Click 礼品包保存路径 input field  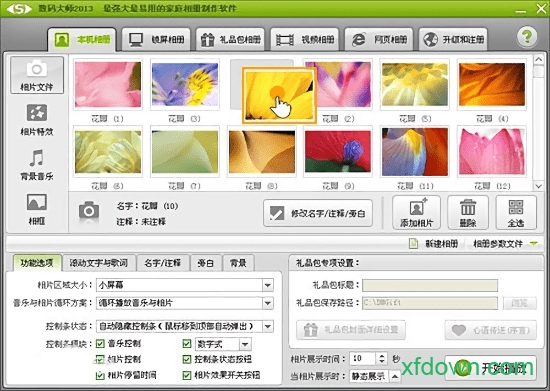click(x=430, y=303)
